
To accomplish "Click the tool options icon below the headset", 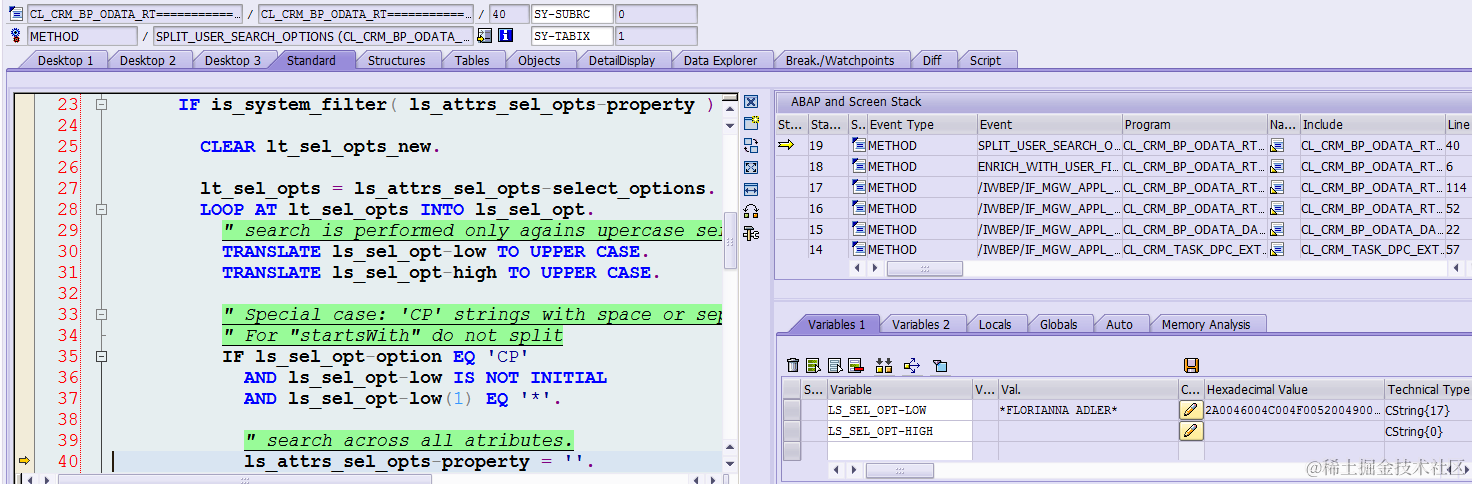I will point(751,234).
